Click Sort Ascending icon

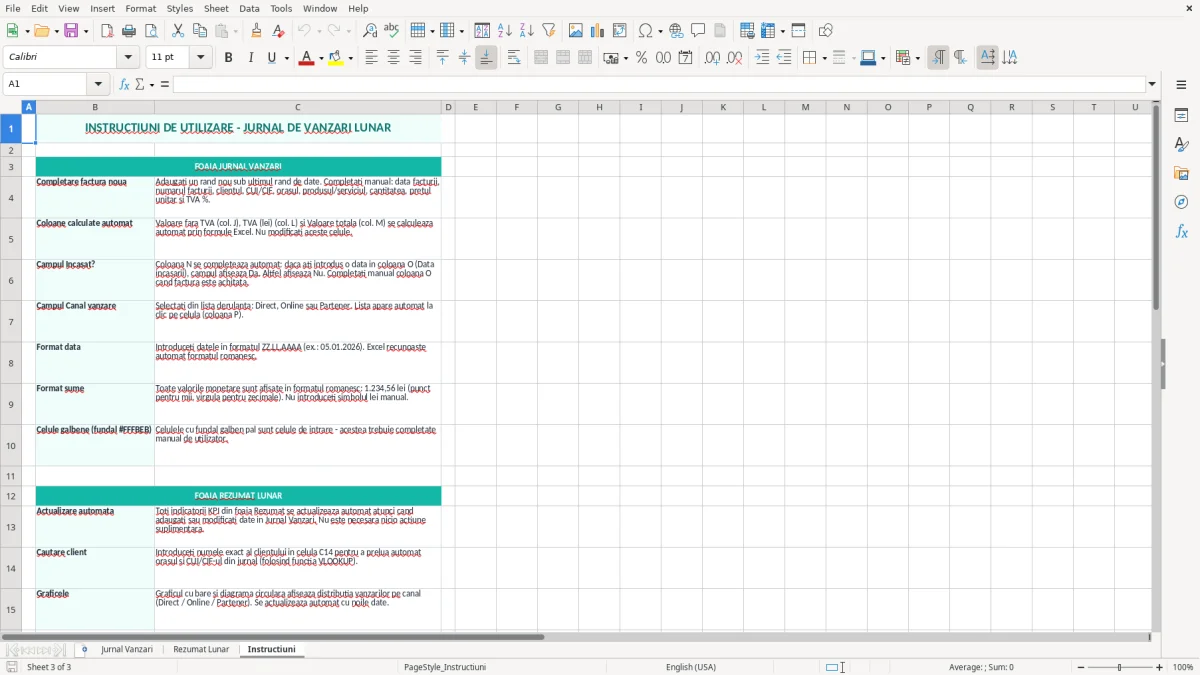[x=505, y=31]
